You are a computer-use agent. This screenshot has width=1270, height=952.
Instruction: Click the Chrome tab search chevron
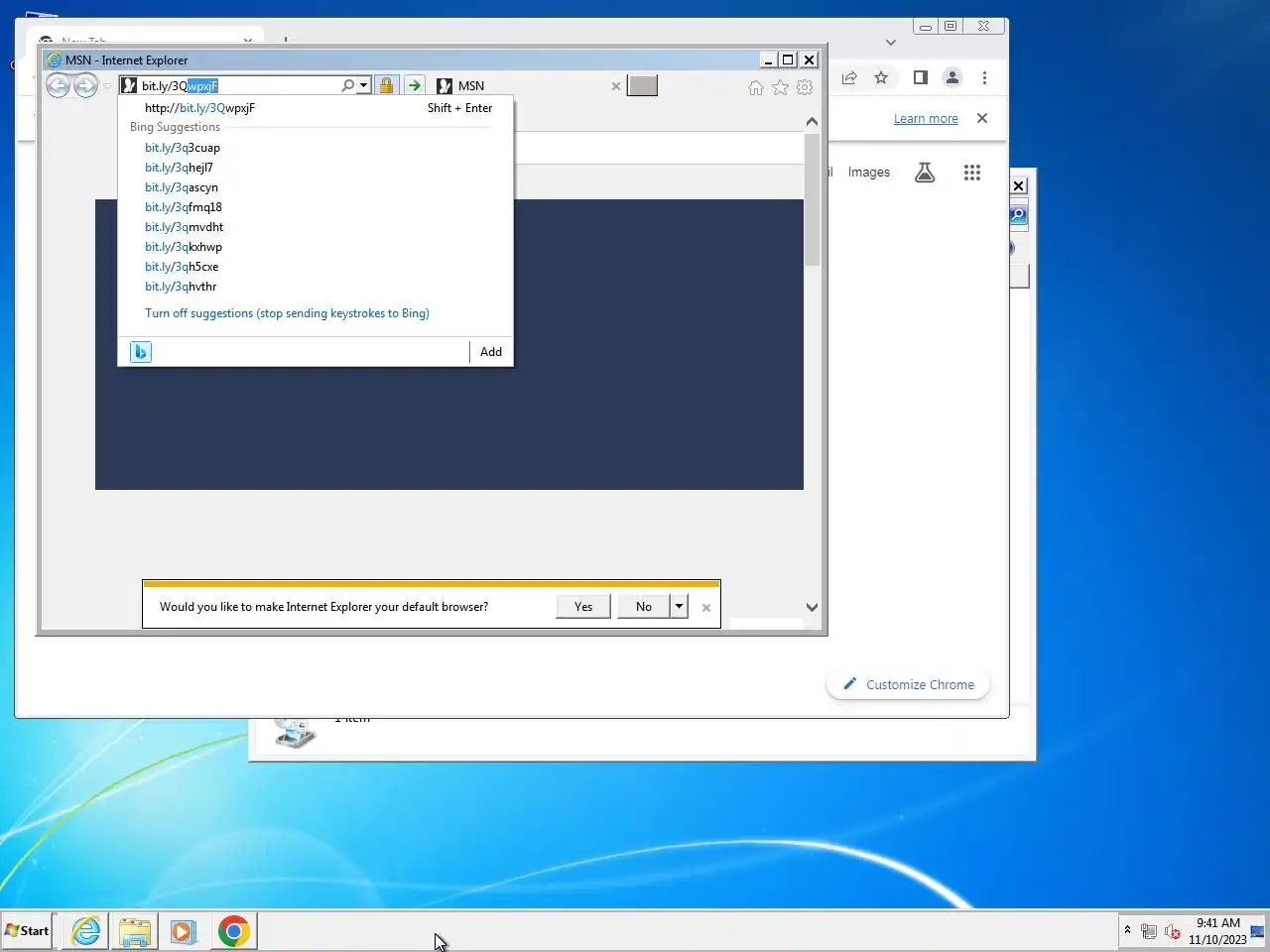point(891,42)
